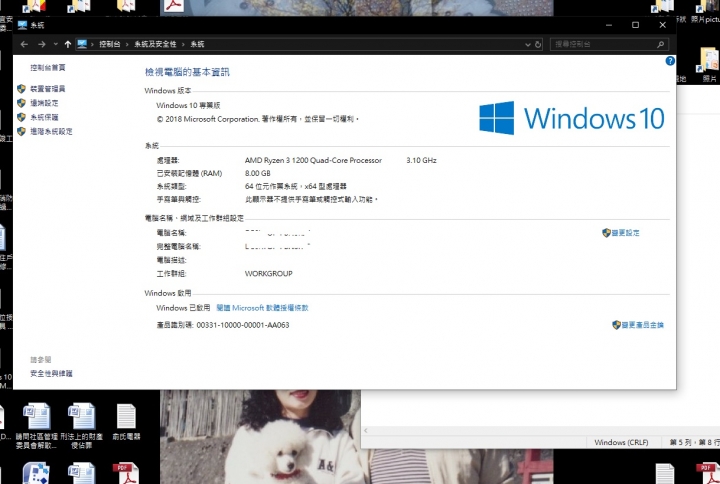Expand the chevron after 系統及安全性 breadcrumb
The image size is (720, 484).
[x=183, y=44]
